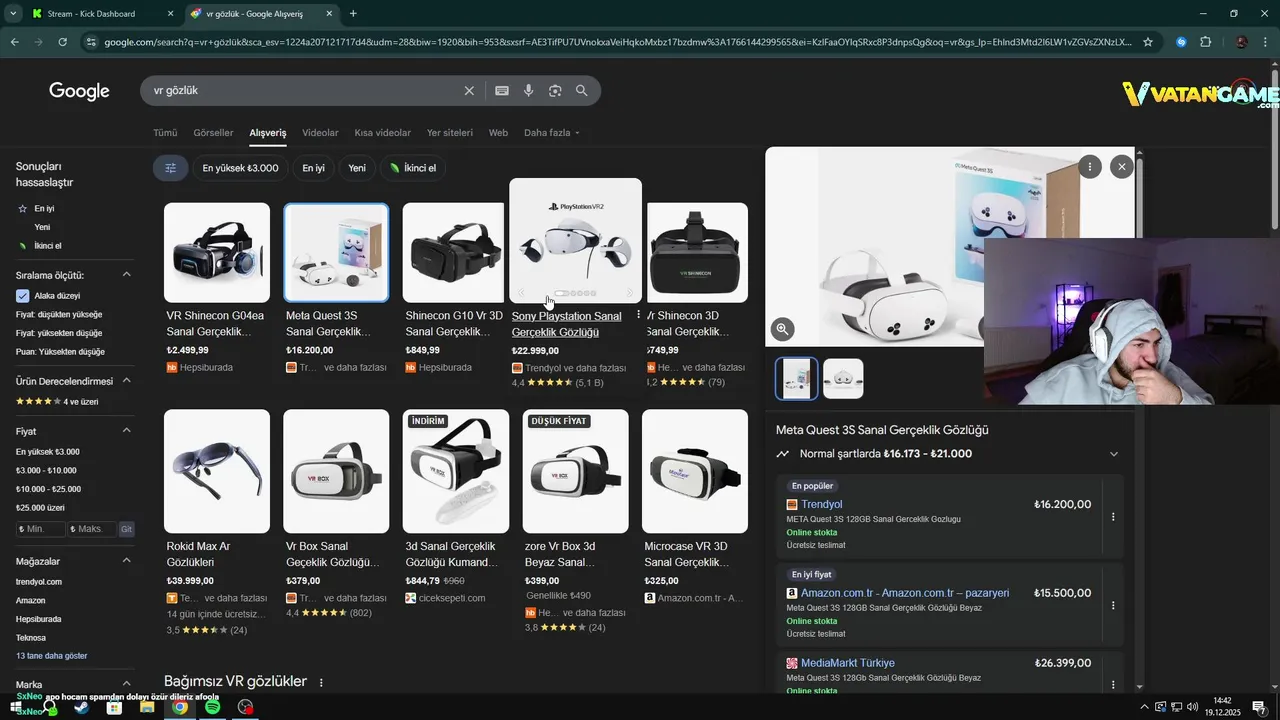Collapse the Sıralama ölçütü section
Screen dimensions: 1280x720
click(127, 275)
